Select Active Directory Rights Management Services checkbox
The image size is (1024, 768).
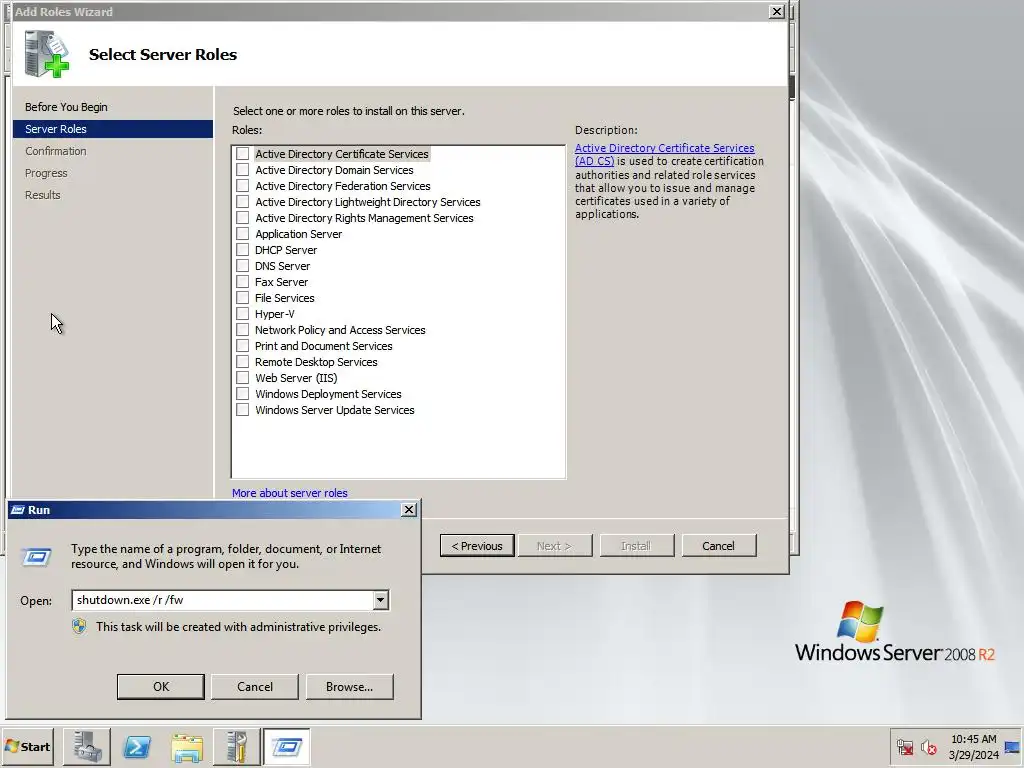[x=242, y=217]
